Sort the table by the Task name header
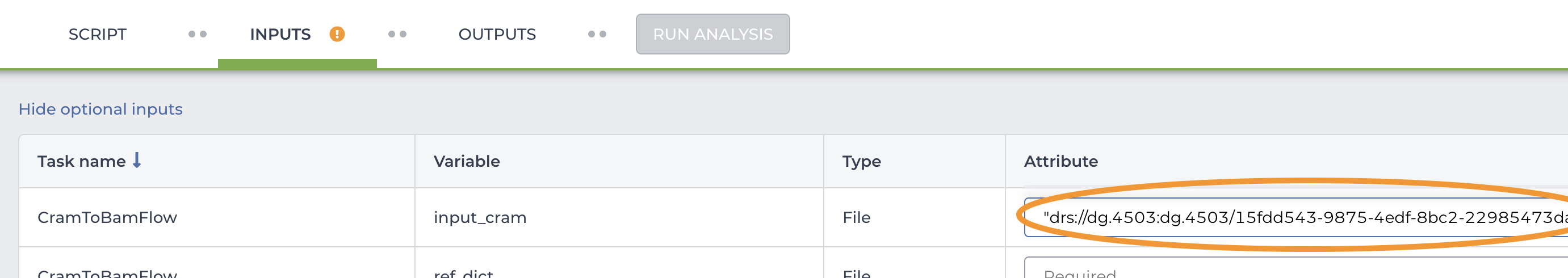 (x=82, y=161)
